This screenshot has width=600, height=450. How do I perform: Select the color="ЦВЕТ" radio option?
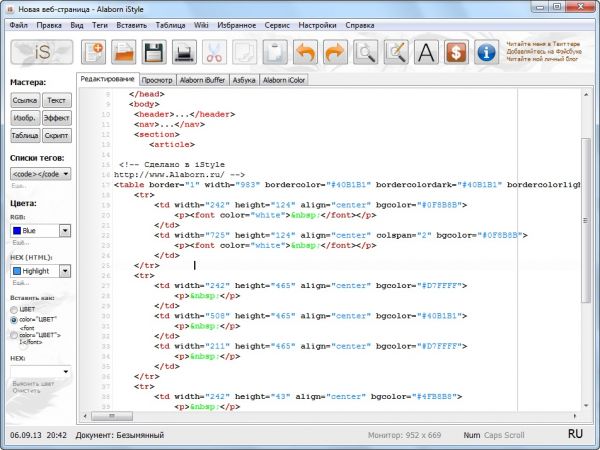[13, 321]
